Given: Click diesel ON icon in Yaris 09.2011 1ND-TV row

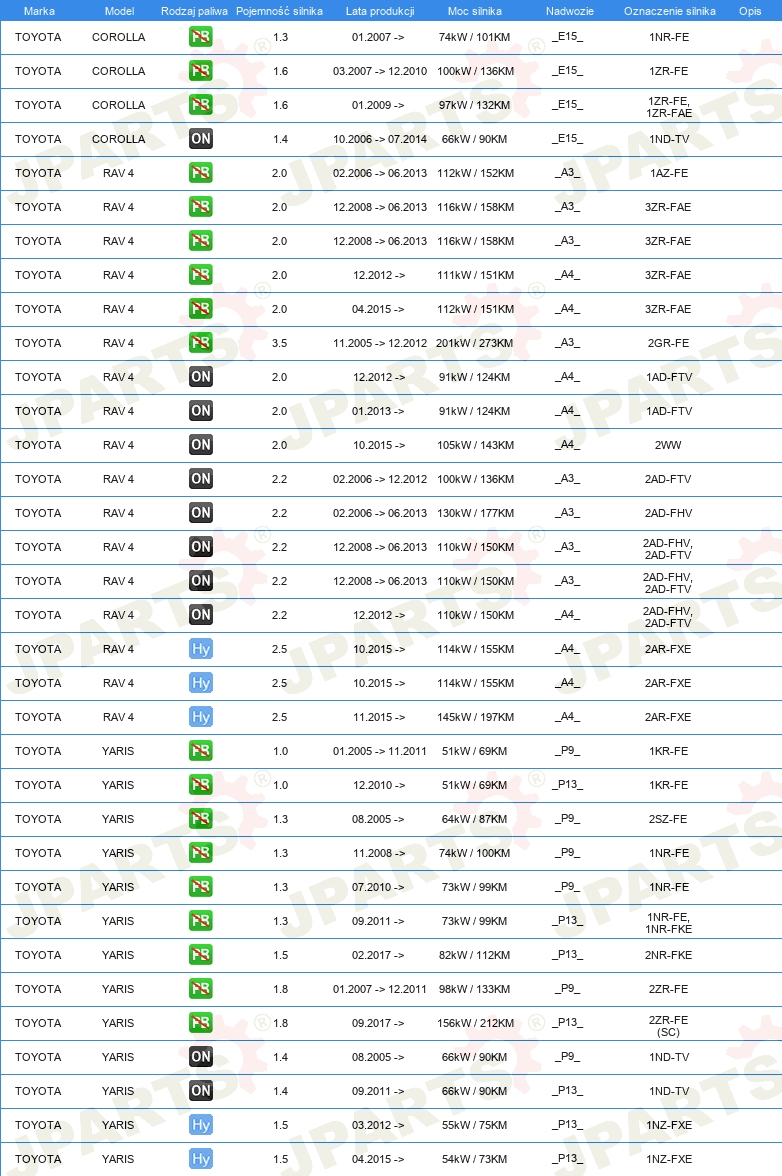Looking at the screenshot, I should point(200,1090).
